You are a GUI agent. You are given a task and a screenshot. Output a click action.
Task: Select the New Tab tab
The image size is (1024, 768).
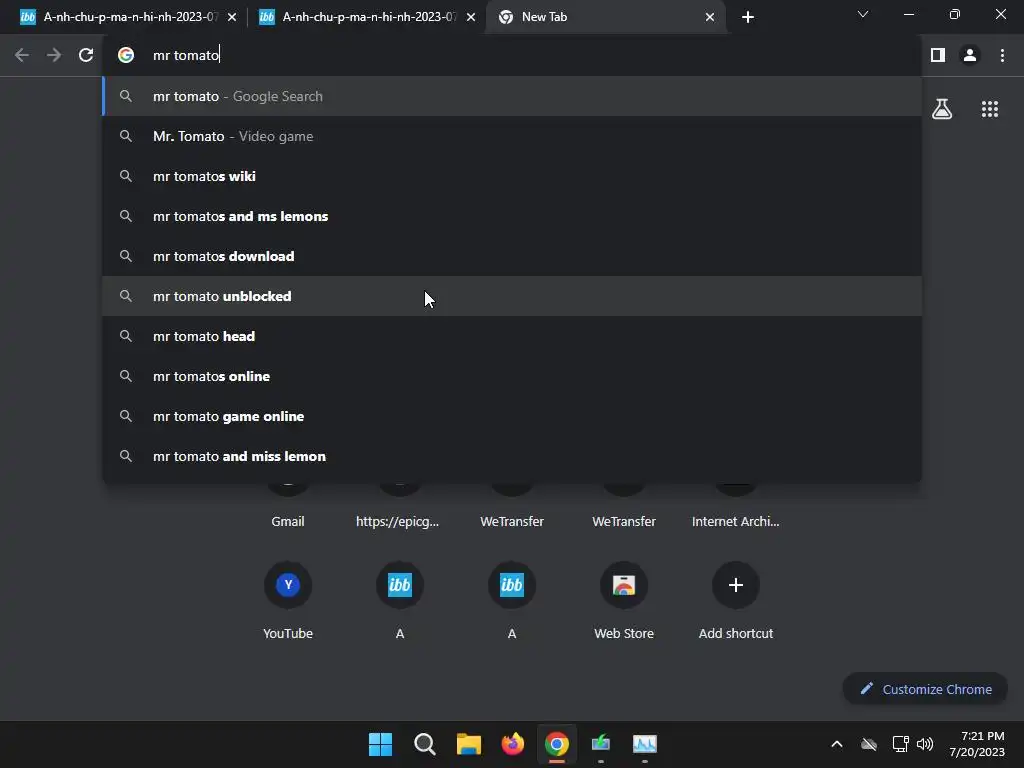click(605, 17)
